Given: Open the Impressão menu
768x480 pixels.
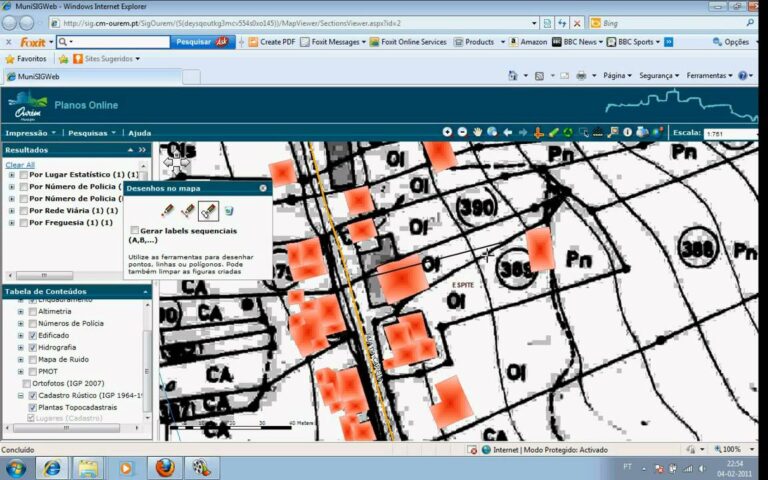Looking at the screenshot, I should 30,133.
